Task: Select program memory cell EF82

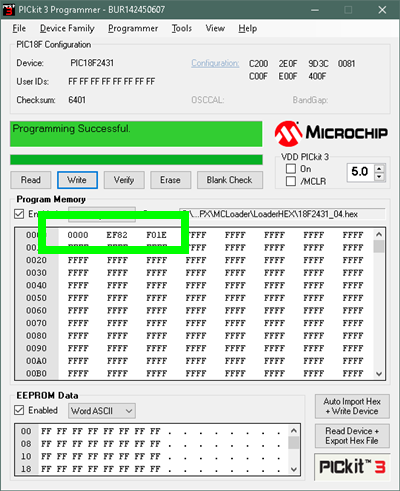Action: tap(117, 235)
